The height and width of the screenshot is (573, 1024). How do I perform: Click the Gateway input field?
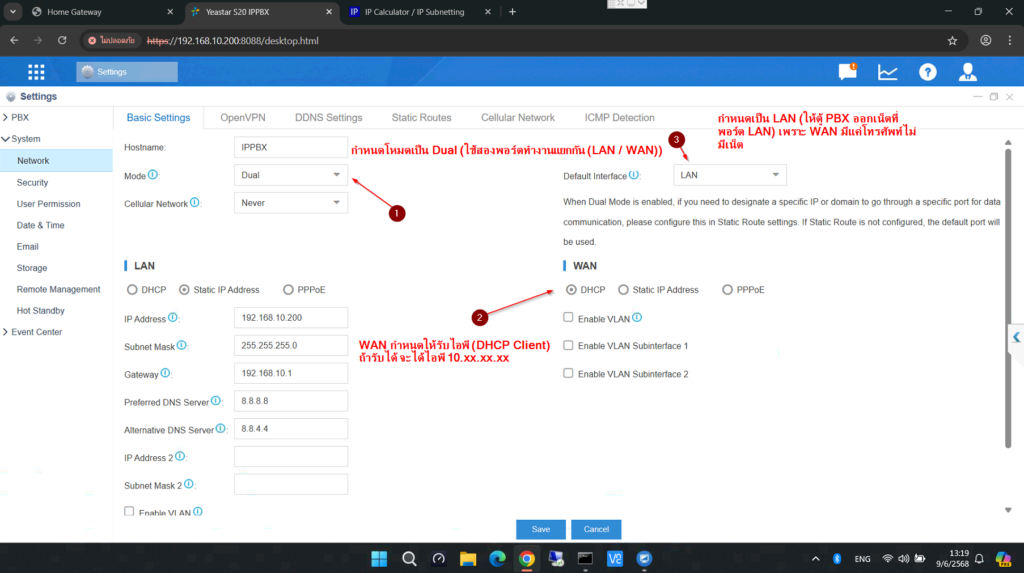point(291,373)
